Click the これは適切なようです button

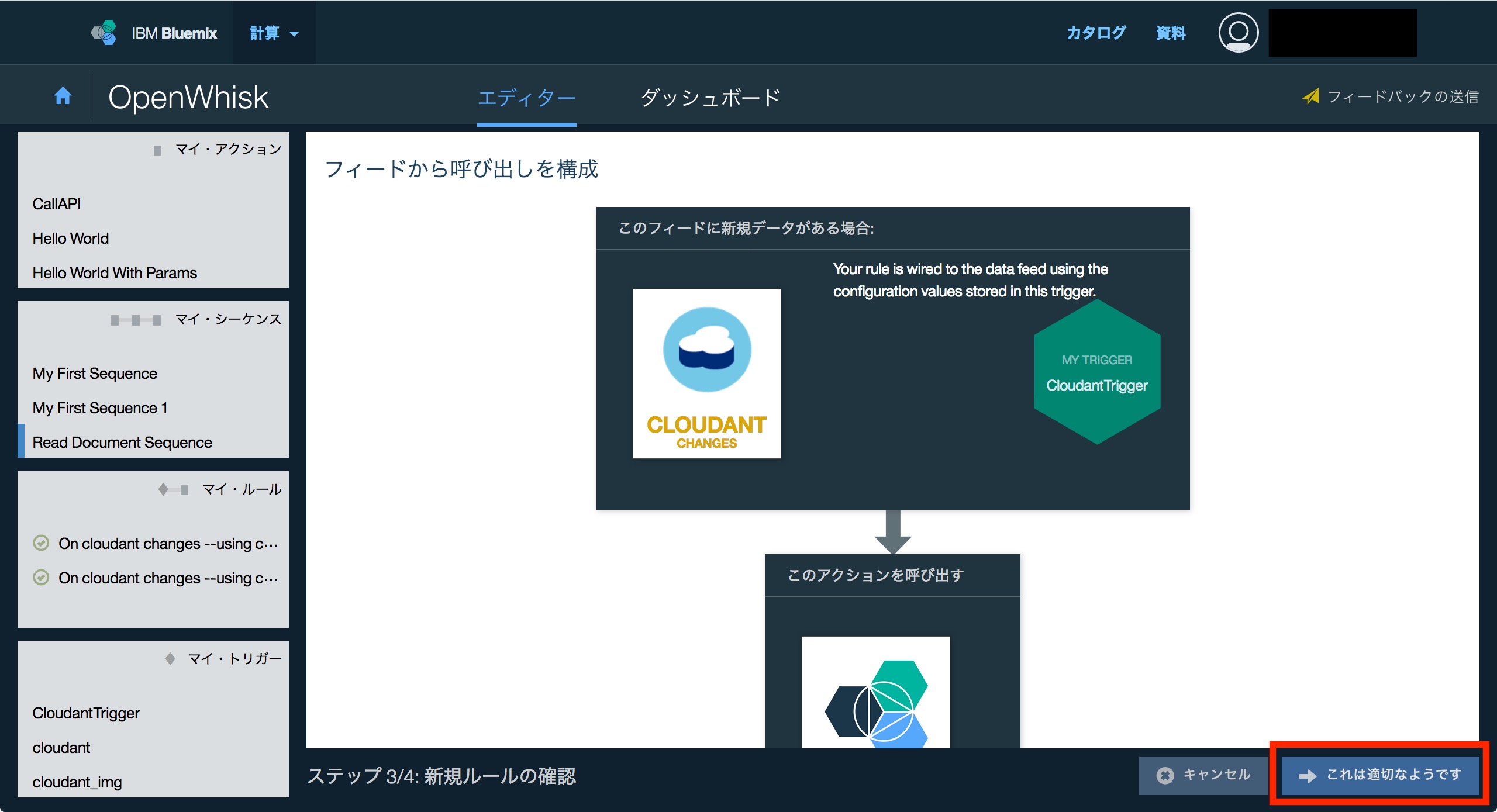[1380, 775]
